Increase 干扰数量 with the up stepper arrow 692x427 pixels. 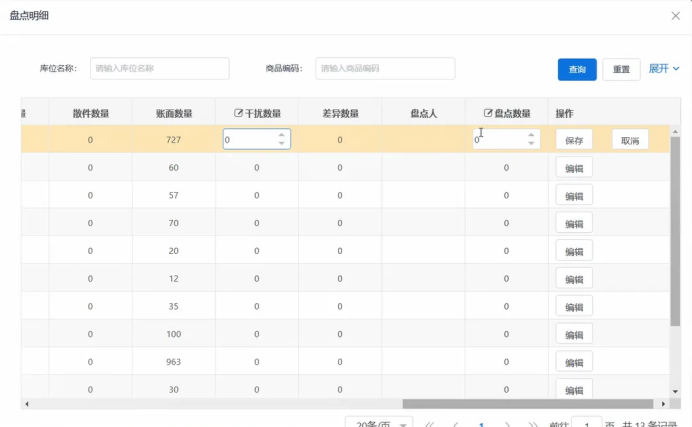(282, 135)
